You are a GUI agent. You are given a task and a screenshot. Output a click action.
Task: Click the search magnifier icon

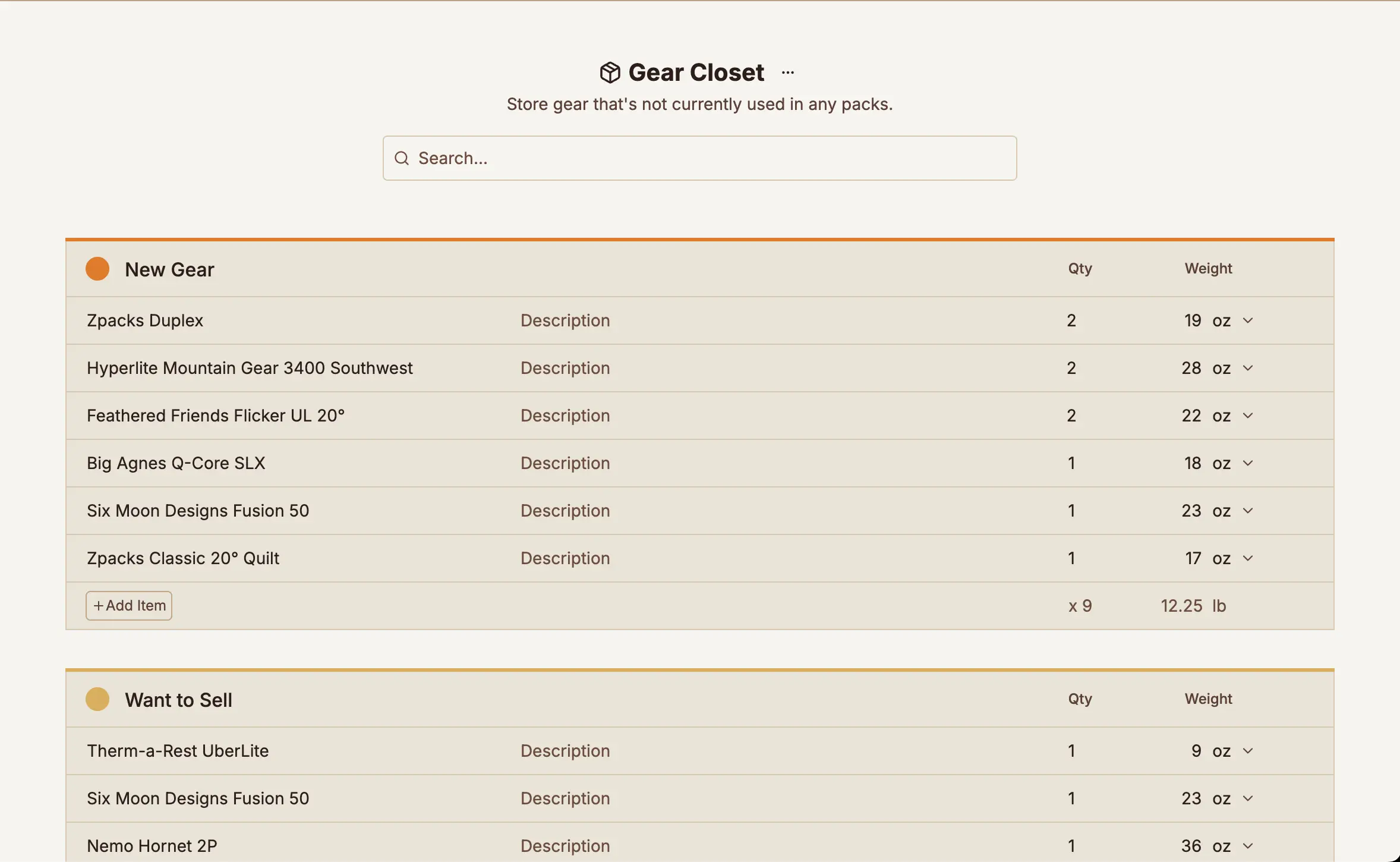coord(402,158)
